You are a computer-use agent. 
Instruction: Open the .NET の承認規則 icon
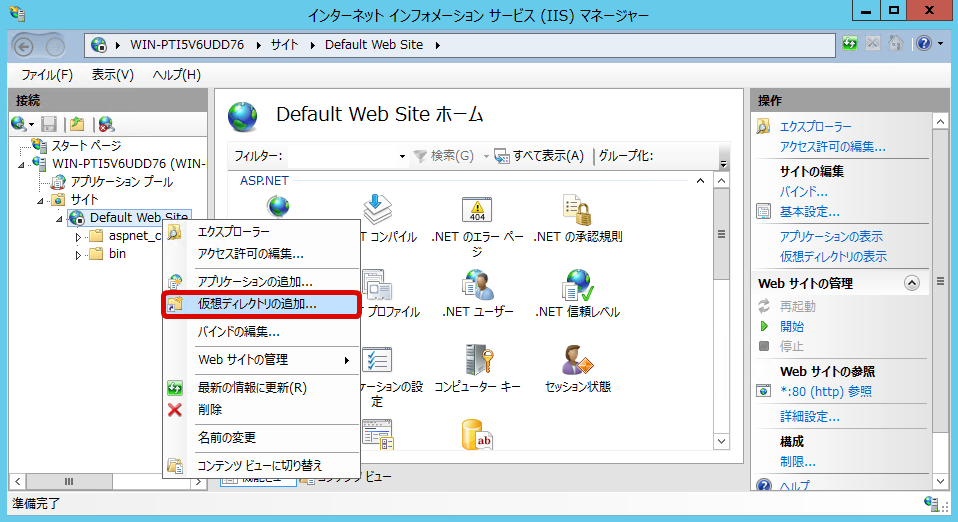(x=577, y=211)
